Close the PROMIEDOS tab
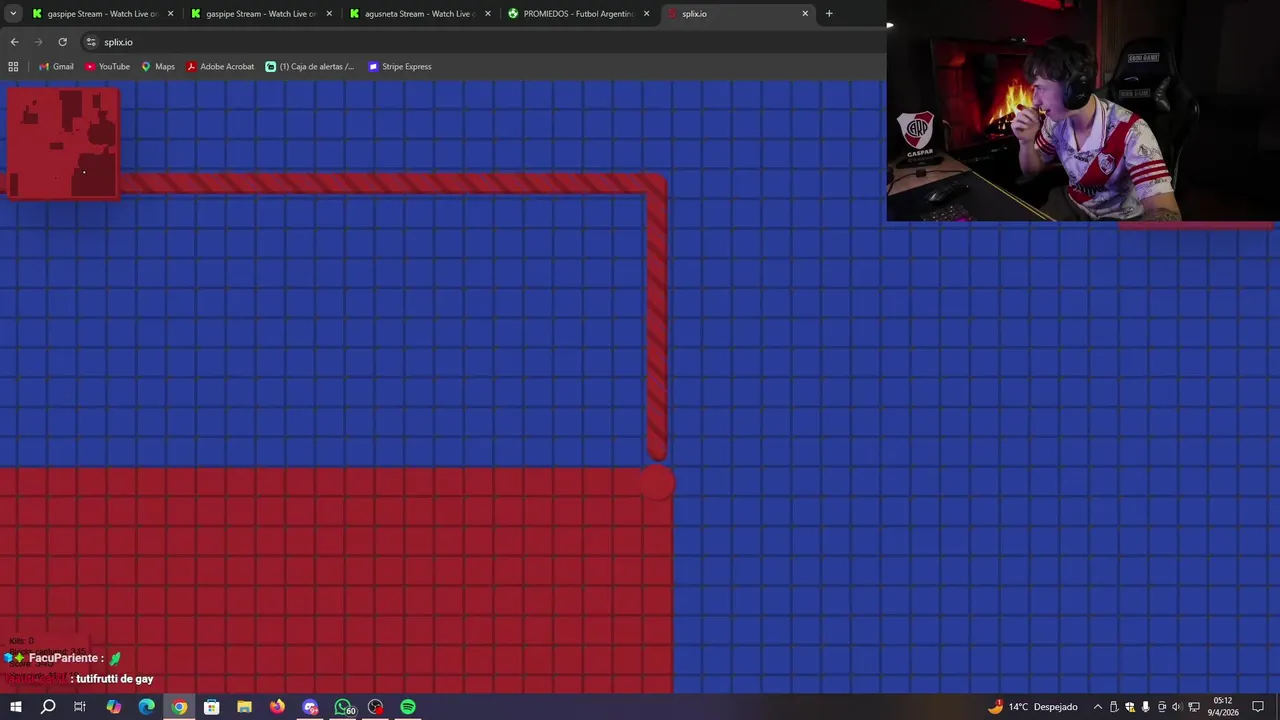This screenshot has width=1280, height=720. pyautogui.click(x=647, y=14)
